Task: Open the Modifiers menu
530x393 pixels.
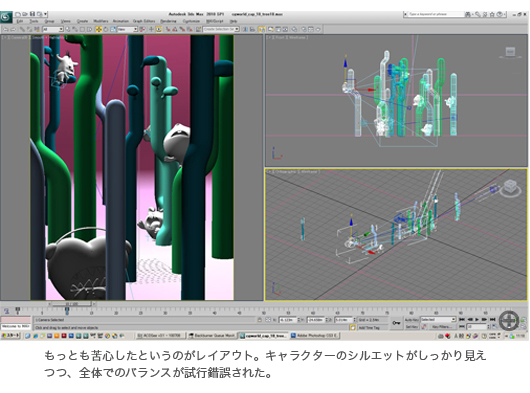Action: coord(101,21)
